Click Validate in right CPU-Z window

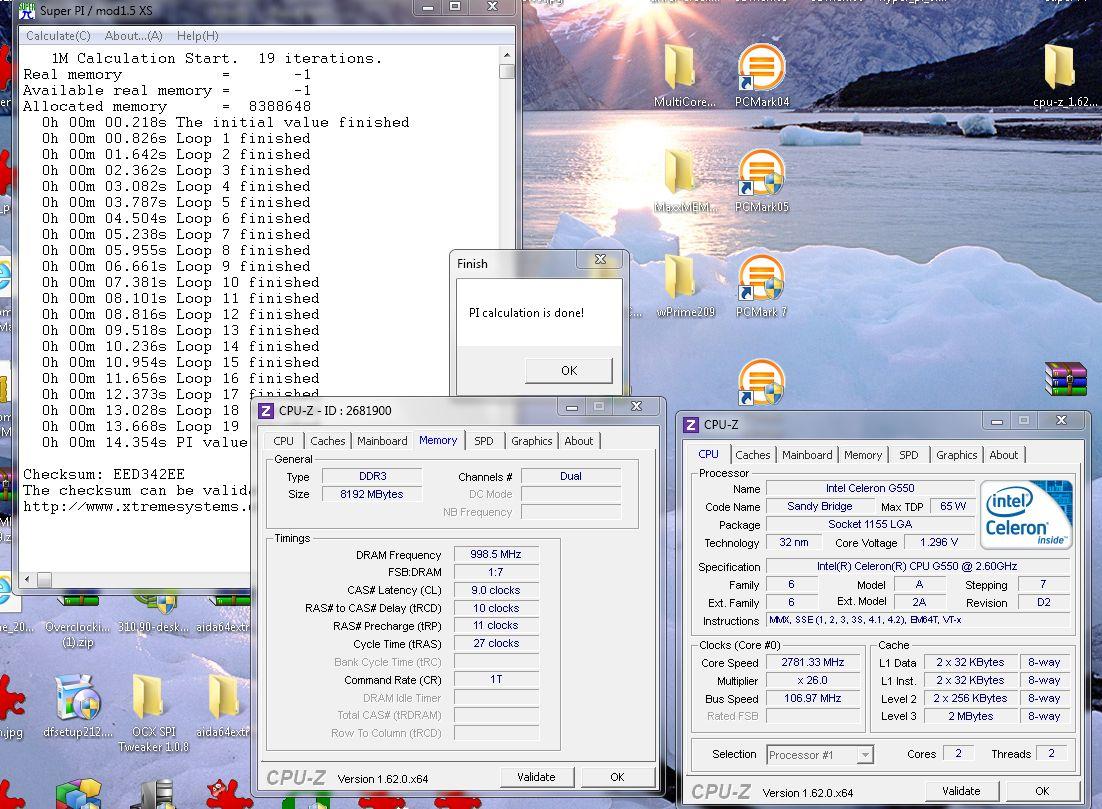point(961,791)
